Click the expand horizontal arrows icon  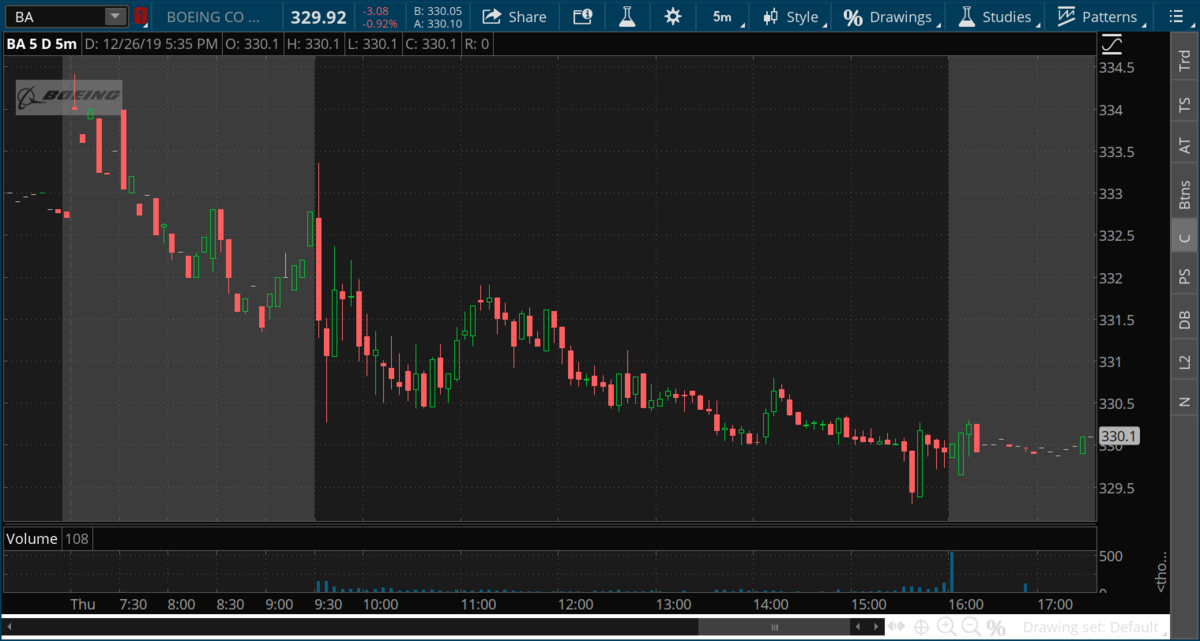click(x=897, y=627)
